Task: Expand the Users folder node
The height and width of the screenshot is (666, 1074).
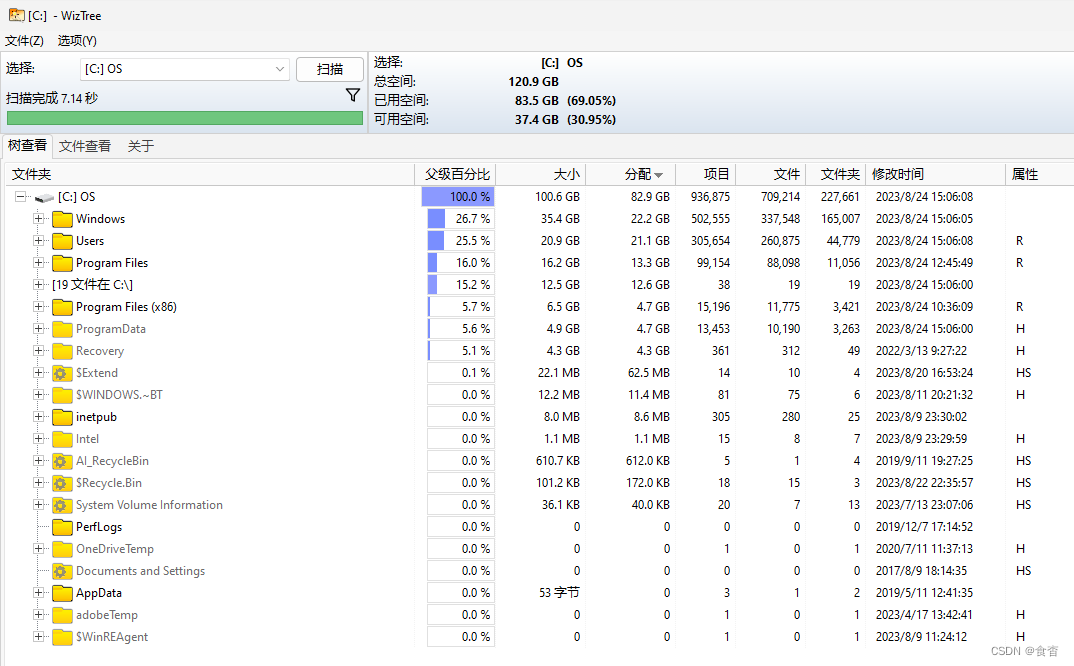Action: point(39,240)
